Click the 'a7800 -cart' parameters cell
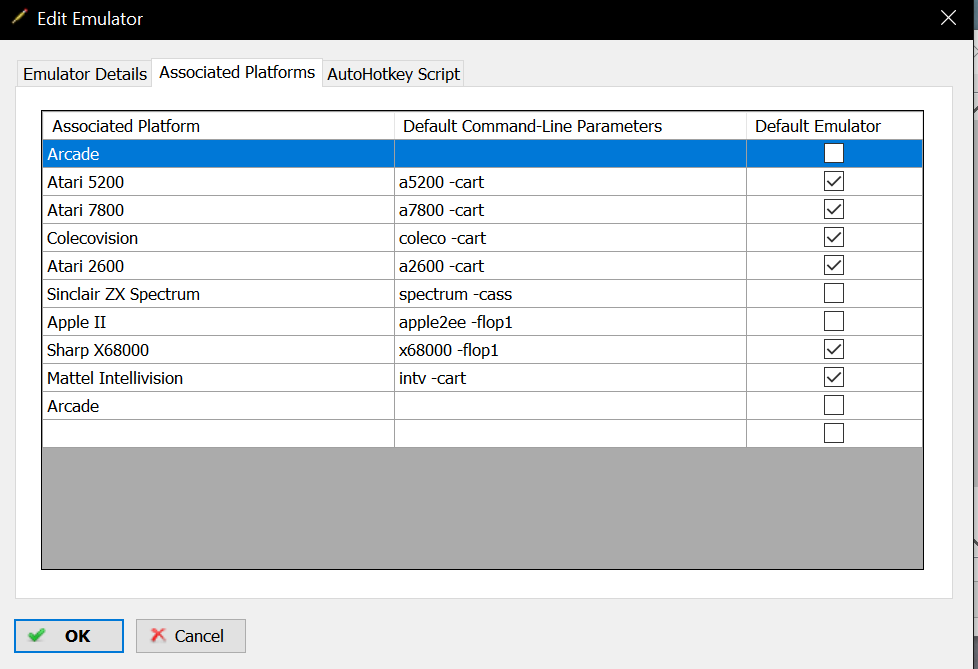Screen dimensions: 978x669 pyautogui.click(x=570, y=210)
